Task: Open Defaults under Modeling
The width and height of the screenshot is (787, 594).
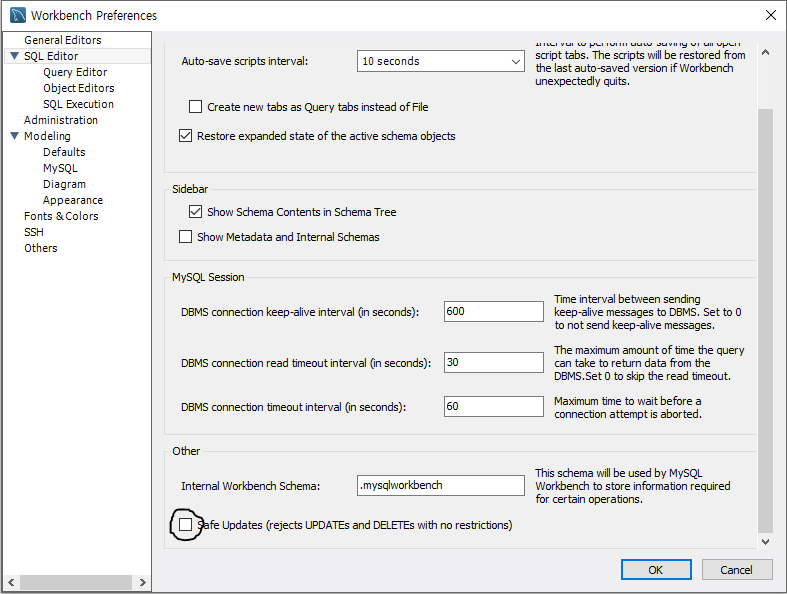Action: click(64, 152)
